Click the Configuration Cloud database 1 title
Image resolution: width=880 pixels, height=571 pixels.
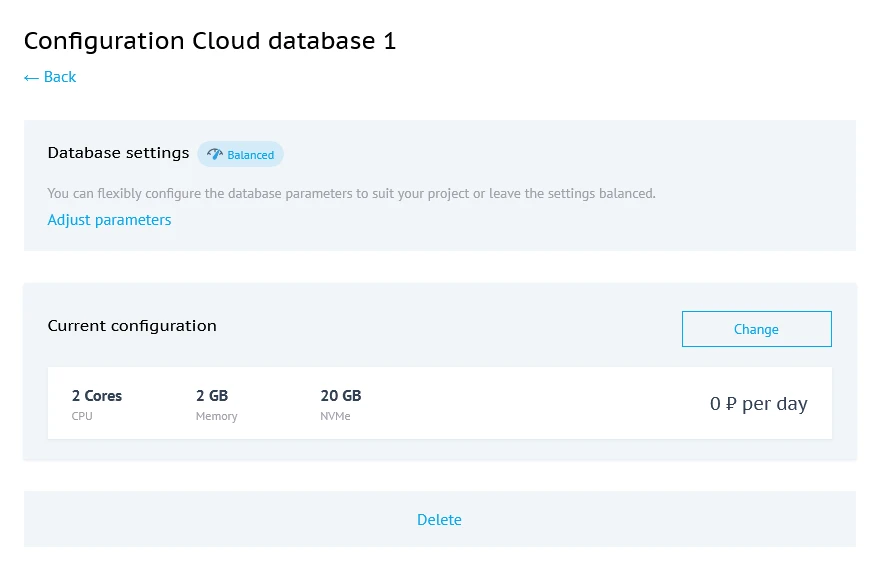pos(210,41)
